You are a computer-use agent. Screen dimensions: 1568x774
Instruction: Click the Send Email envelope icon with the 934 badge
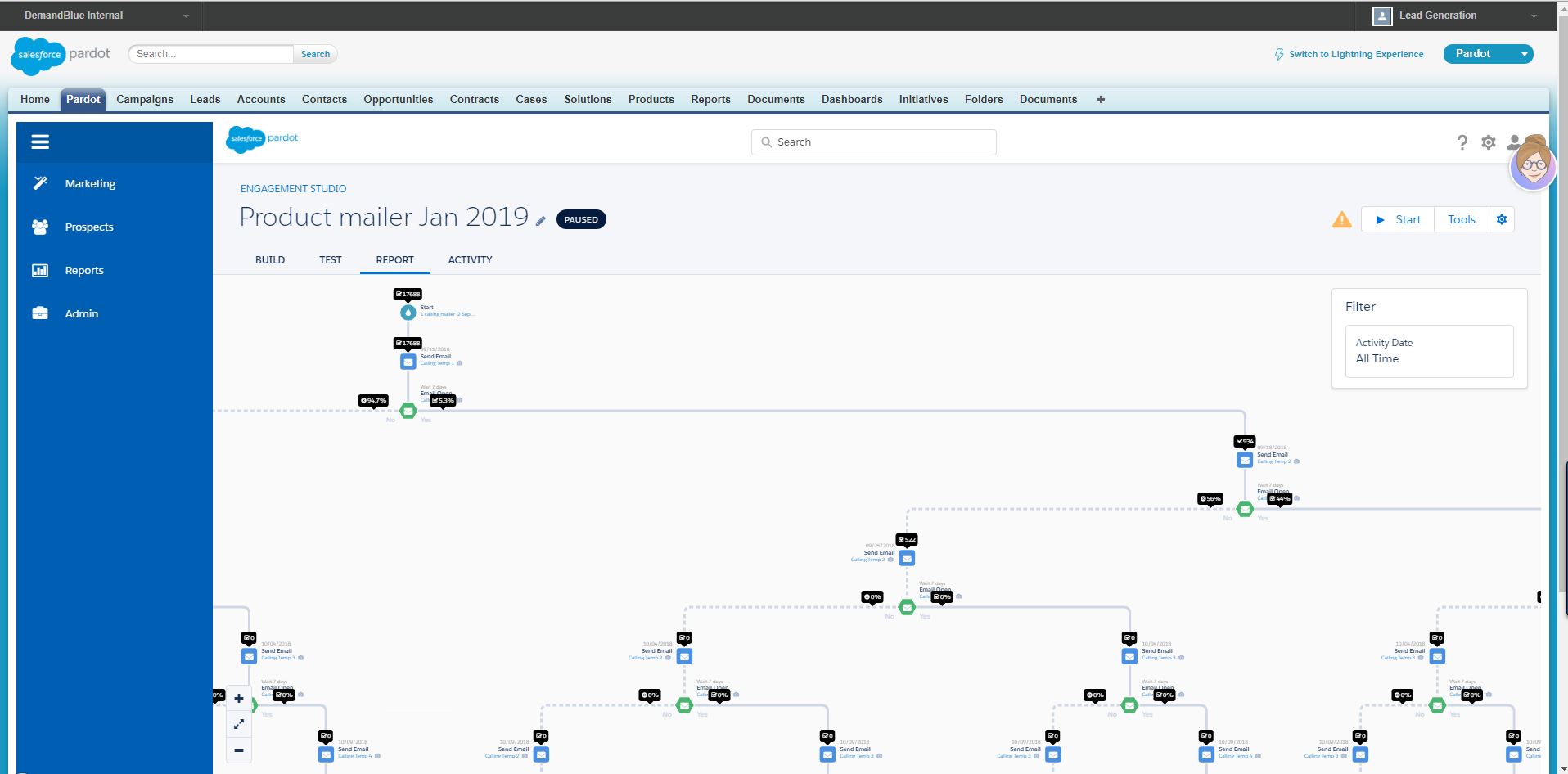coord(1245,460)
